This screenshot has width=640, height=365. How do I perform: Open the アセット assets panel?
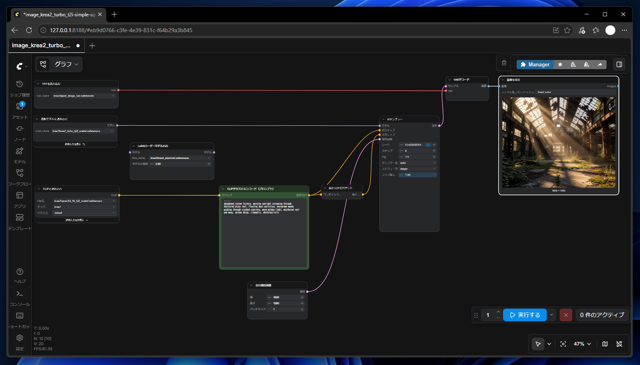tap(20, 110)
